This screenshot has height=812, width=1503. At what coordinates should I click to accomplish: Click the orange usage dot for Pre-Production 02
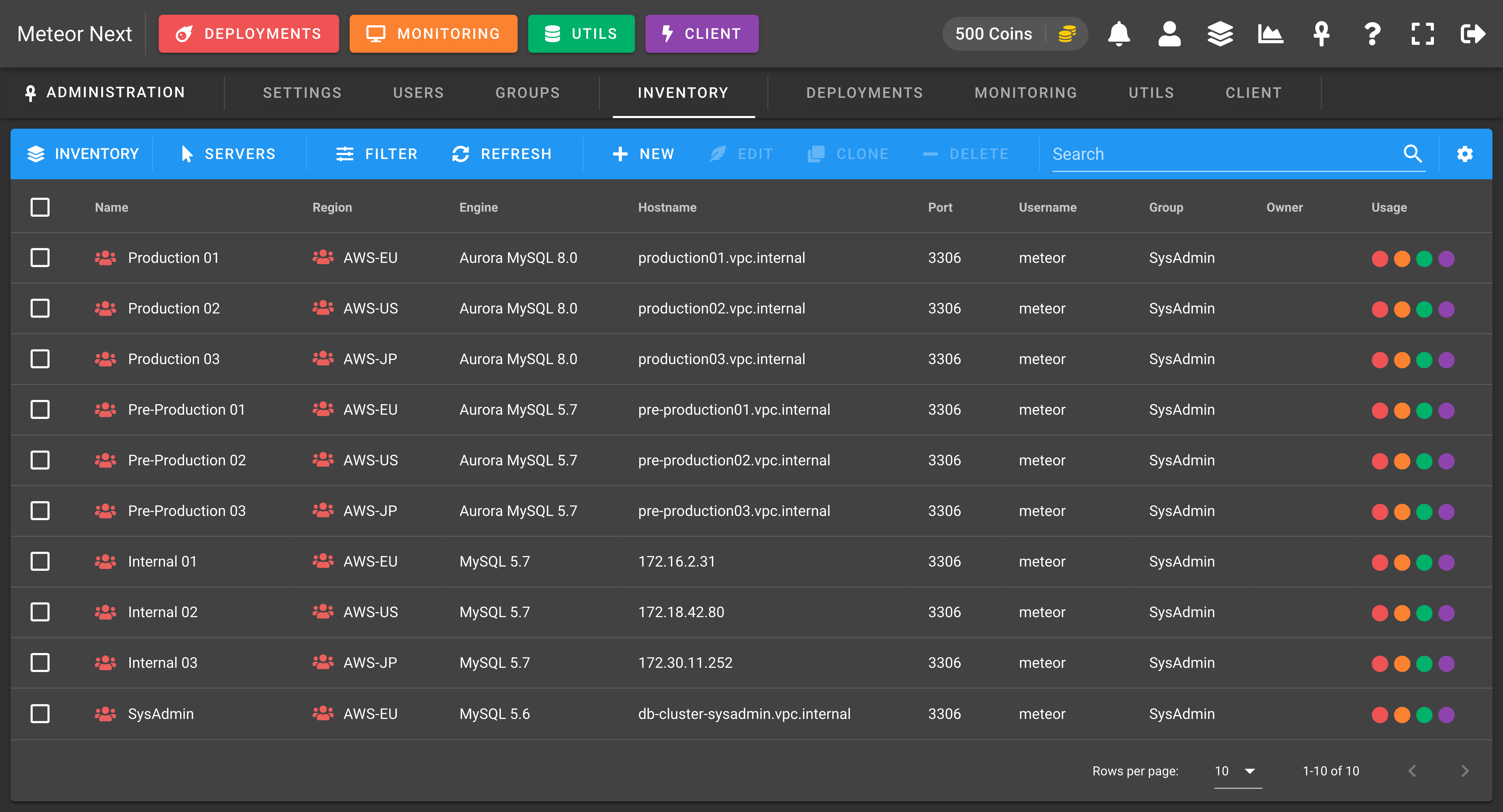[1402, 461]
